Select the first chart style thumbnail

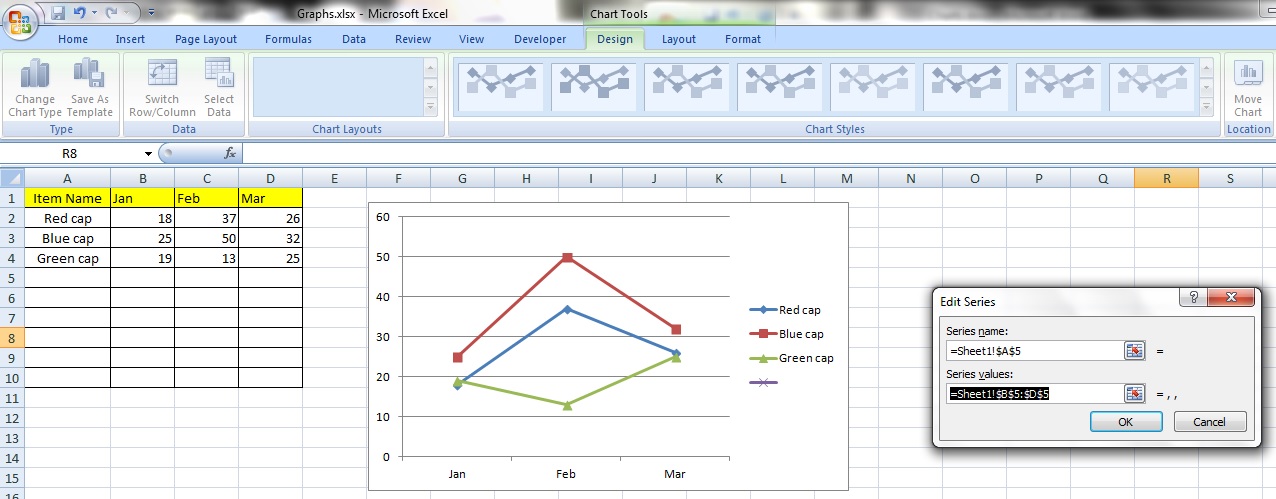[500, 87]
